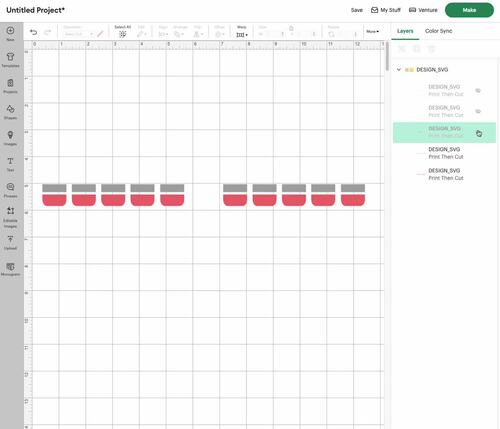Open the Arrange dropdown

pos(179,34)
